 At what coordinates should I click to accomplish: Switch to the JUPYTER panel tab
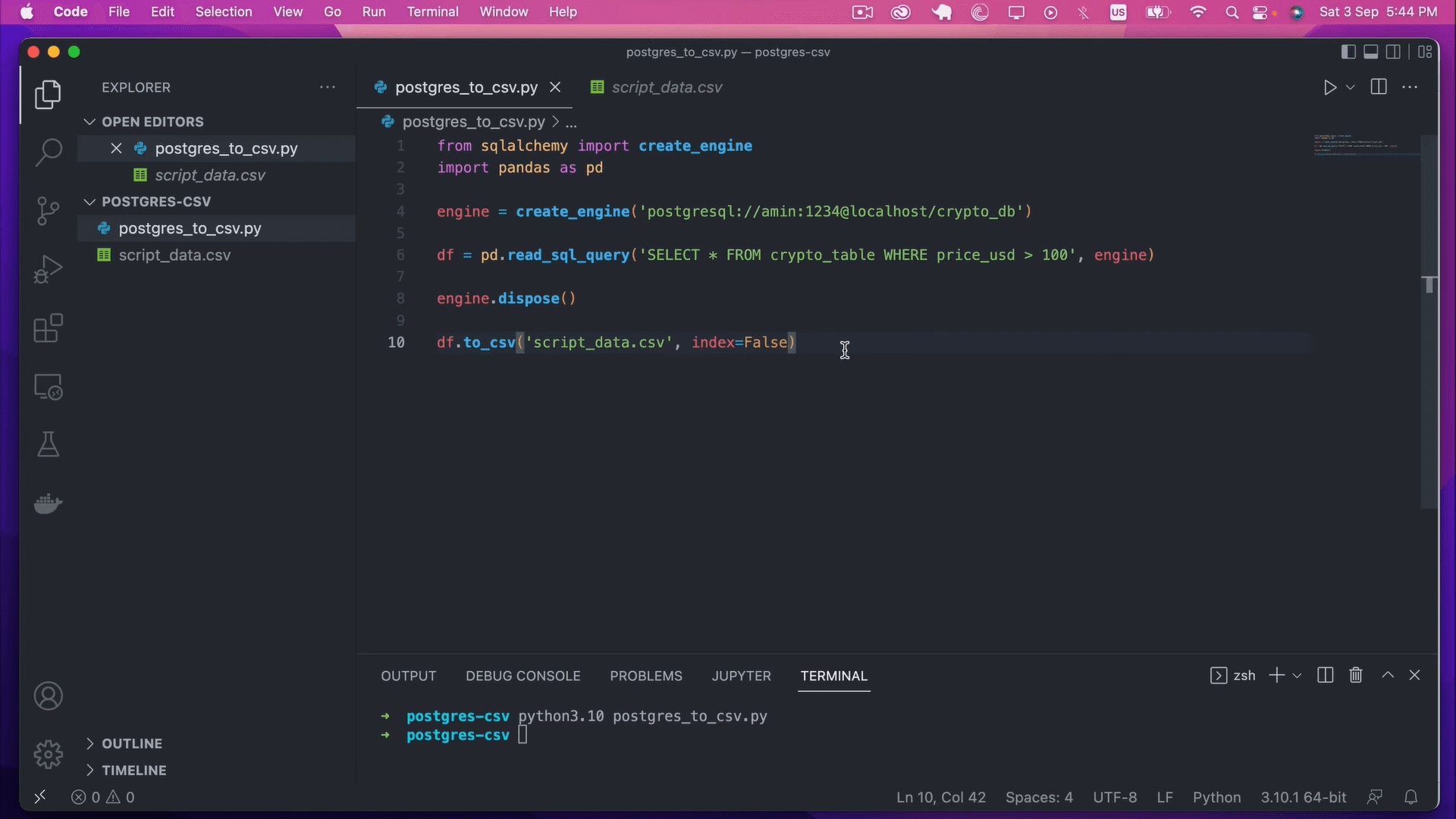tap(742, 676)
